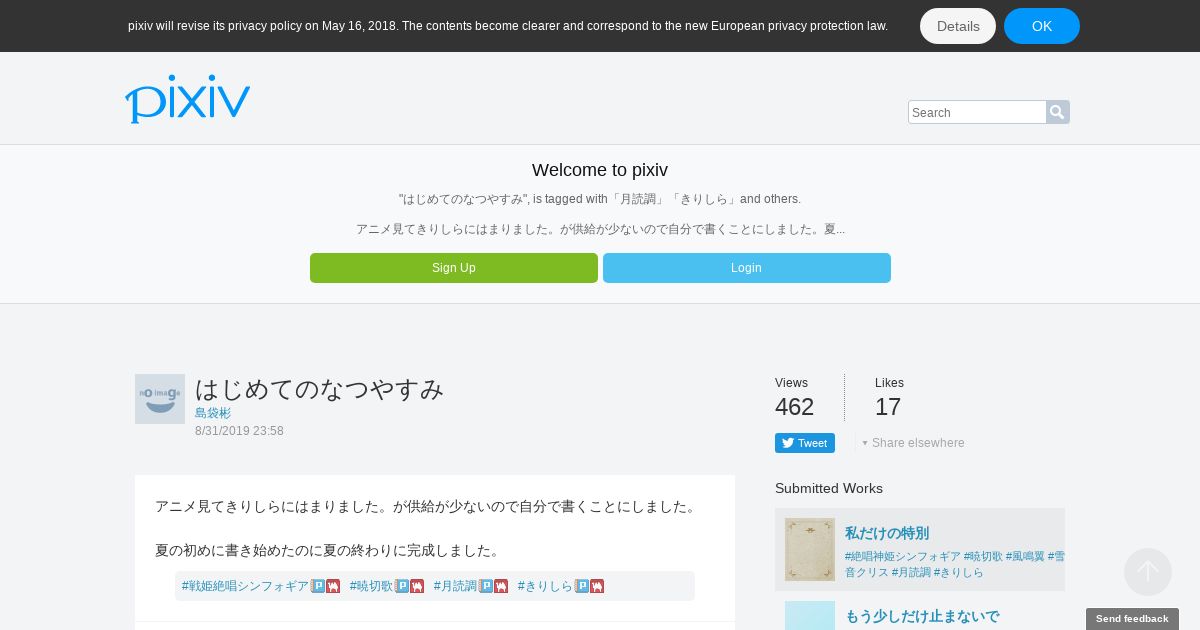The width and height of the screenshot is (1200, 630).
Task: Open pixiv encyclopedia icon for #月読調
Action: click(486, 586)
